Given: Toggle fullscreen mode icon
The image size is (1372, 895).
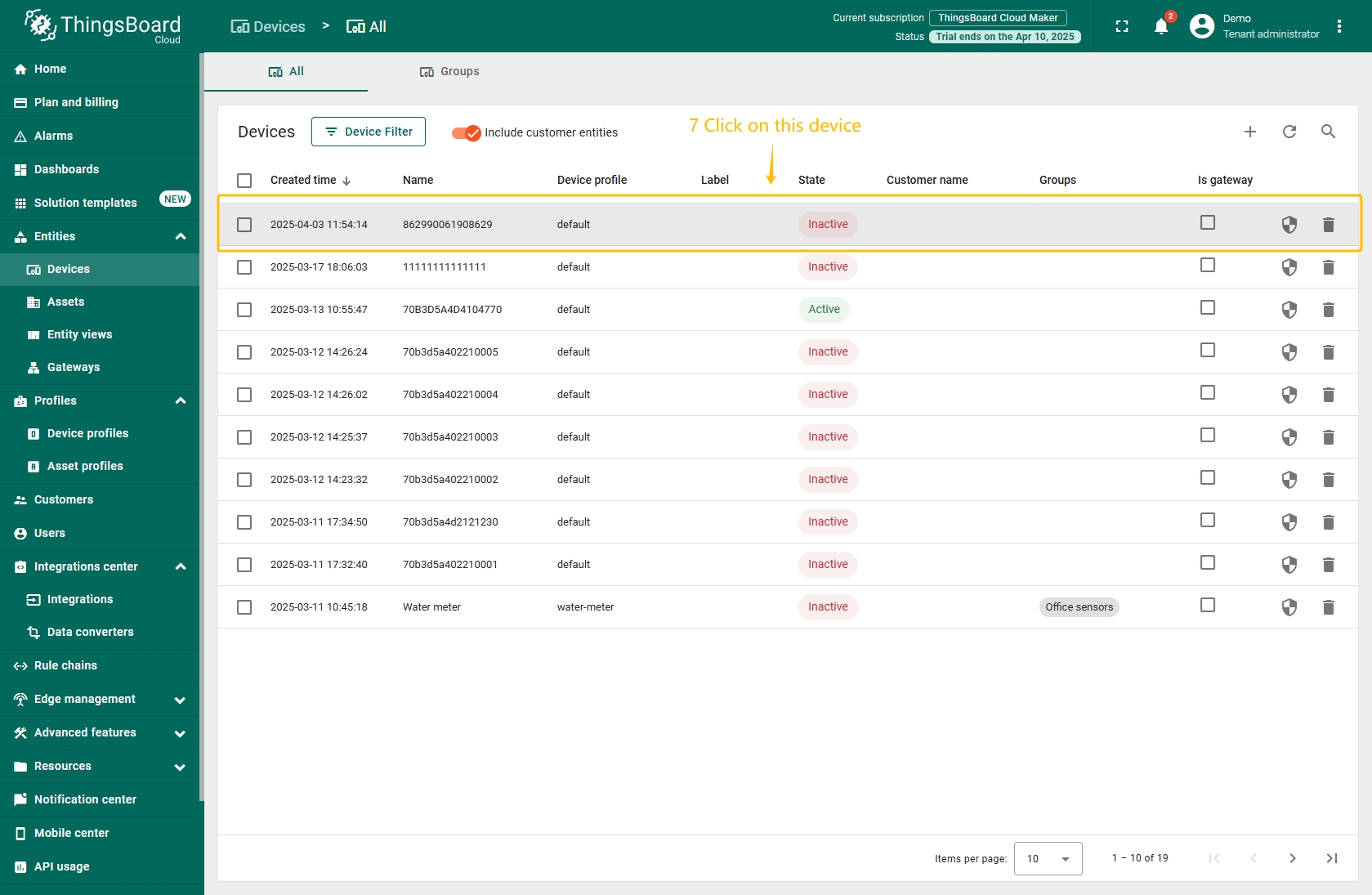Looking at the screenshot, I should click(1122, 27).
